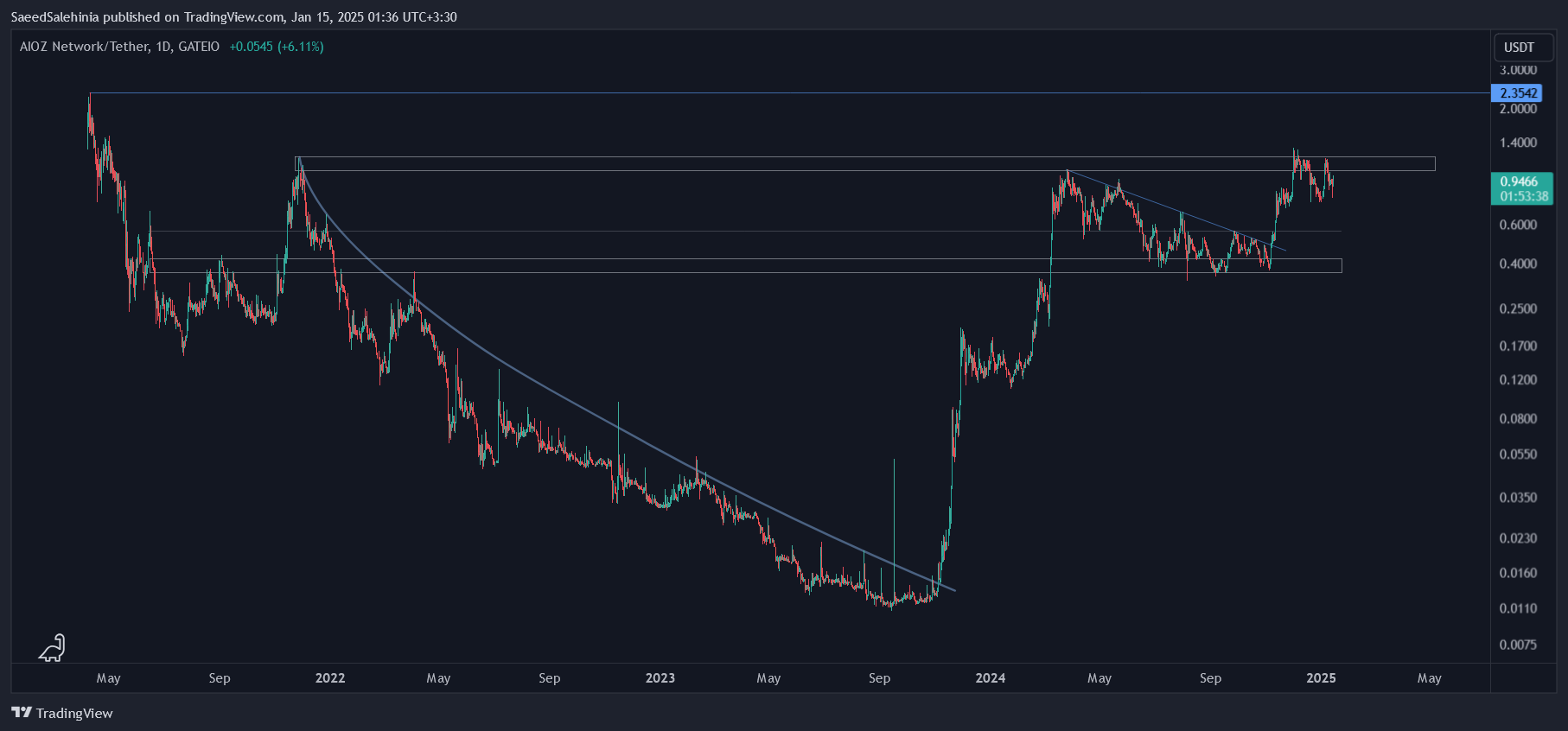This screenshot has width=1568, height=731.
Task: Click the AIOZ Network/Tether symbol title
Action: point(119,47)
